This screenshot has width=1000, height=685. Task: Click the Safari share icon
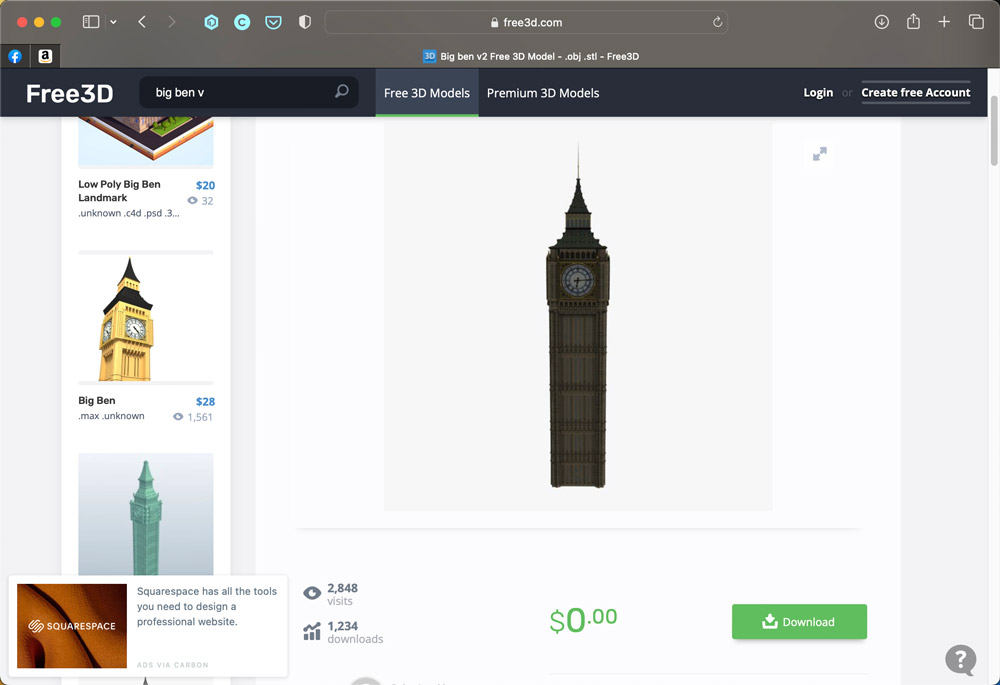(913, 22)
